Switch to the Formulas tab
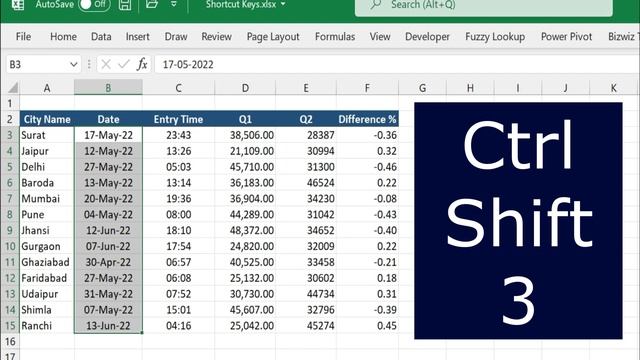The width and height of the screenshot is (640, 360). point(335,37)
